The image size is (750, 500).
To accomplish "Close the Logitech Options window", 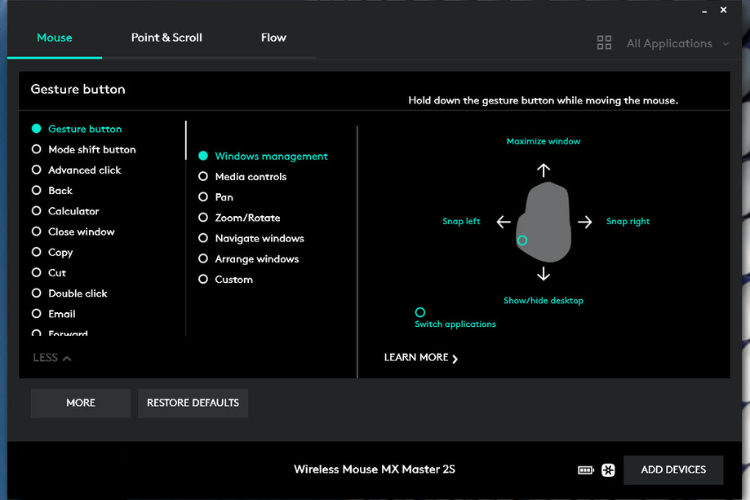I will tap(723, 10).
